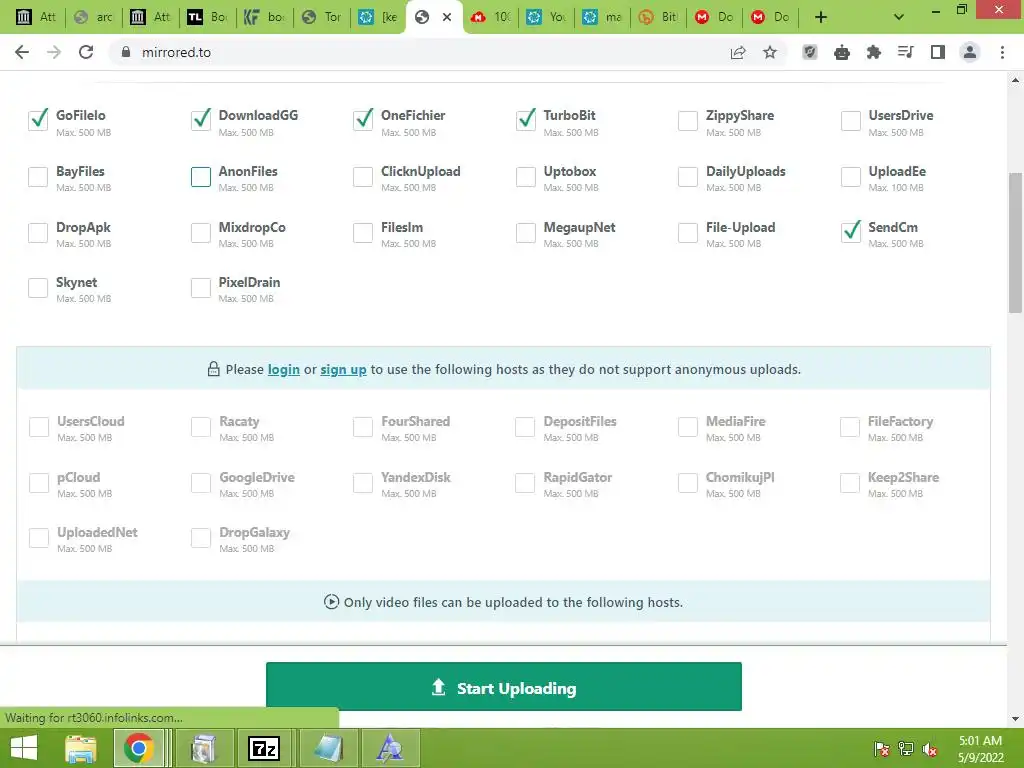Viewport: 1024px width, 768px height.
Task: Uncheck the DownloadGG checkbox
Action: pyautogui.click(x=200, y=120)
